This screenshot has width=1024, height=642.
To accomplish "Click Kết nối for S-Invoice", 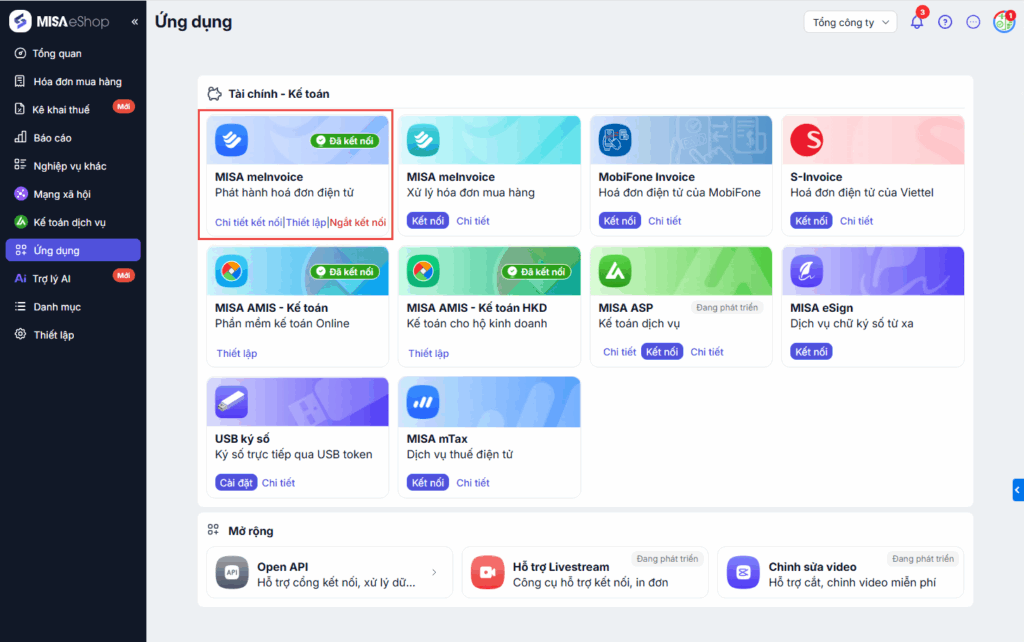I will click(811, 221).
